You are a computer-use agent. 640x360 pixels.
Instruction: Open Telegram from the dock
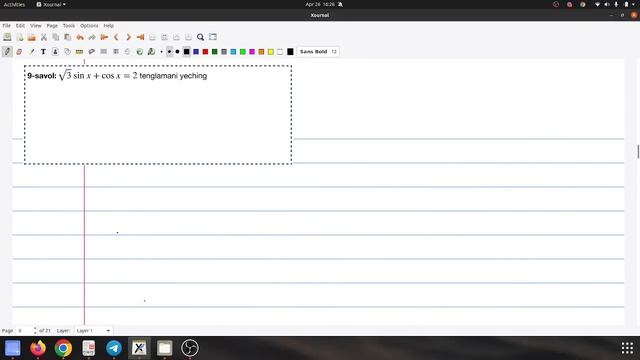(x=114, y=348)
